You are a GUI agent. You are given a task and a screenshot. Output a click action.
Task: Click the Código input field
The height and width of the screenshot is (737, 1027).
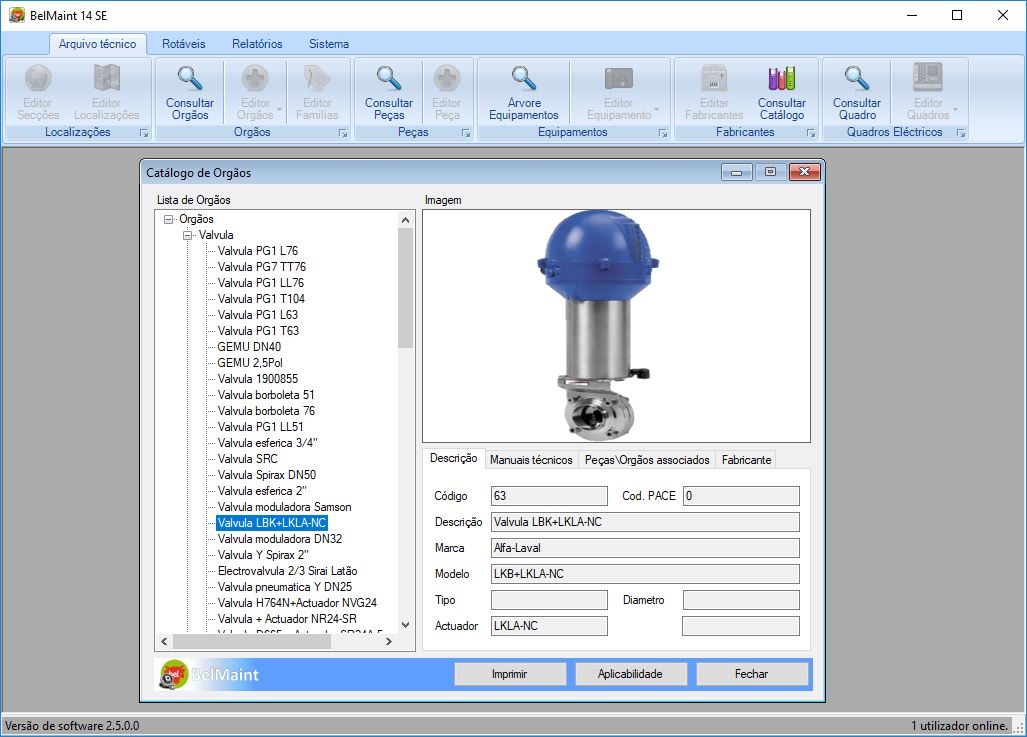[549, 496]
